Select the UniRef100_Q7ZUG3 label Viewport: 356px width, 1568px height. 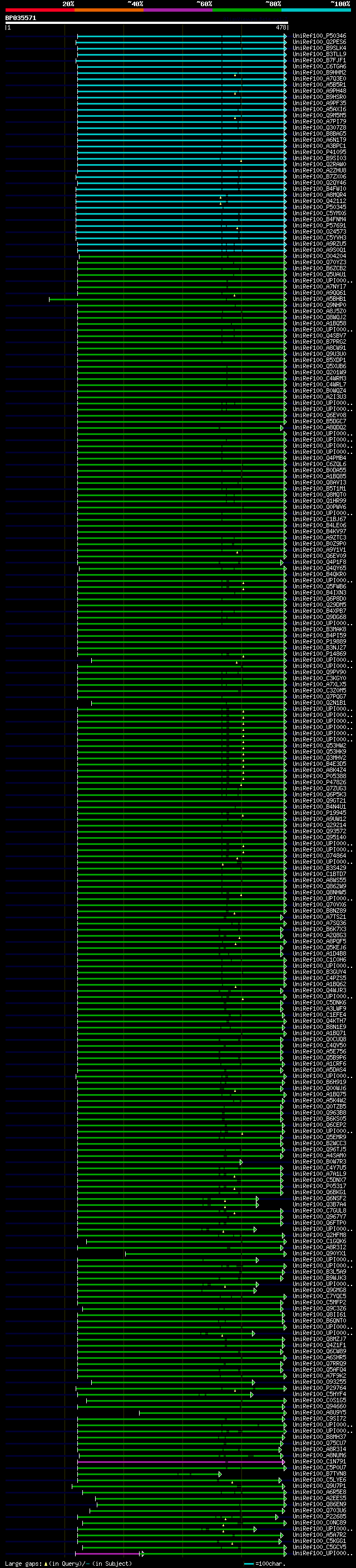pos(319,788)
